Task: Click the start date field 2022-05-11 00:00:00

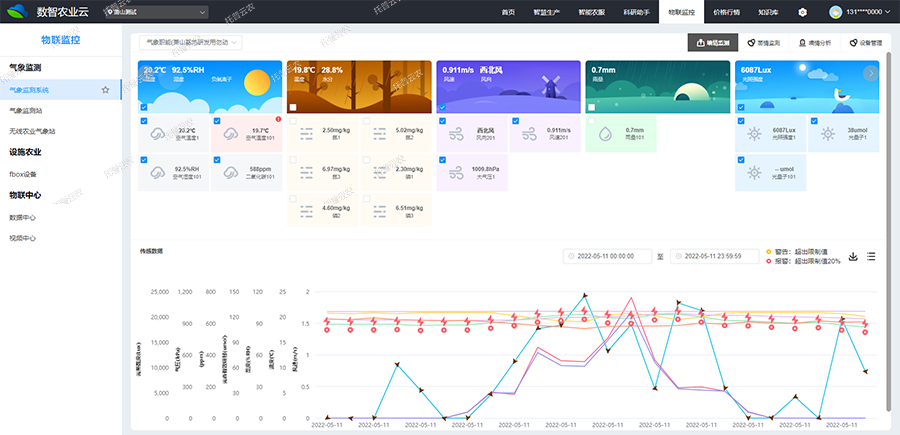Action: [608, 257]
